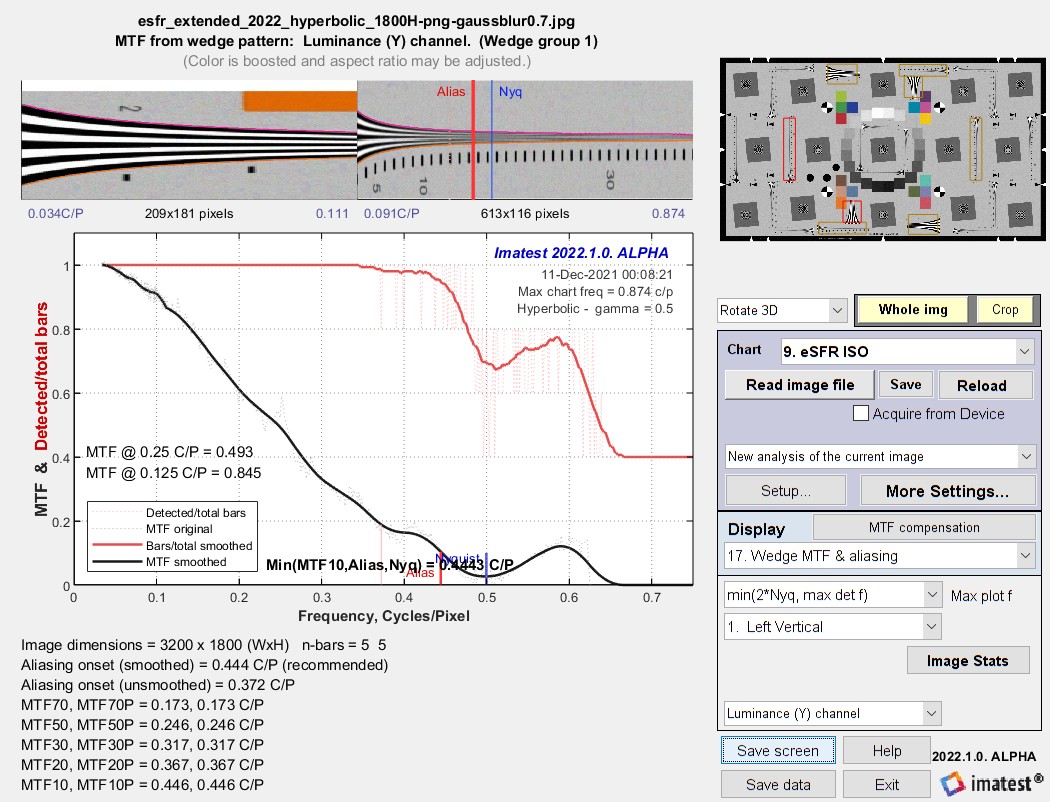1050x802 pixels.
Task: Click the Image Stats button
Action: coord(967,661)
